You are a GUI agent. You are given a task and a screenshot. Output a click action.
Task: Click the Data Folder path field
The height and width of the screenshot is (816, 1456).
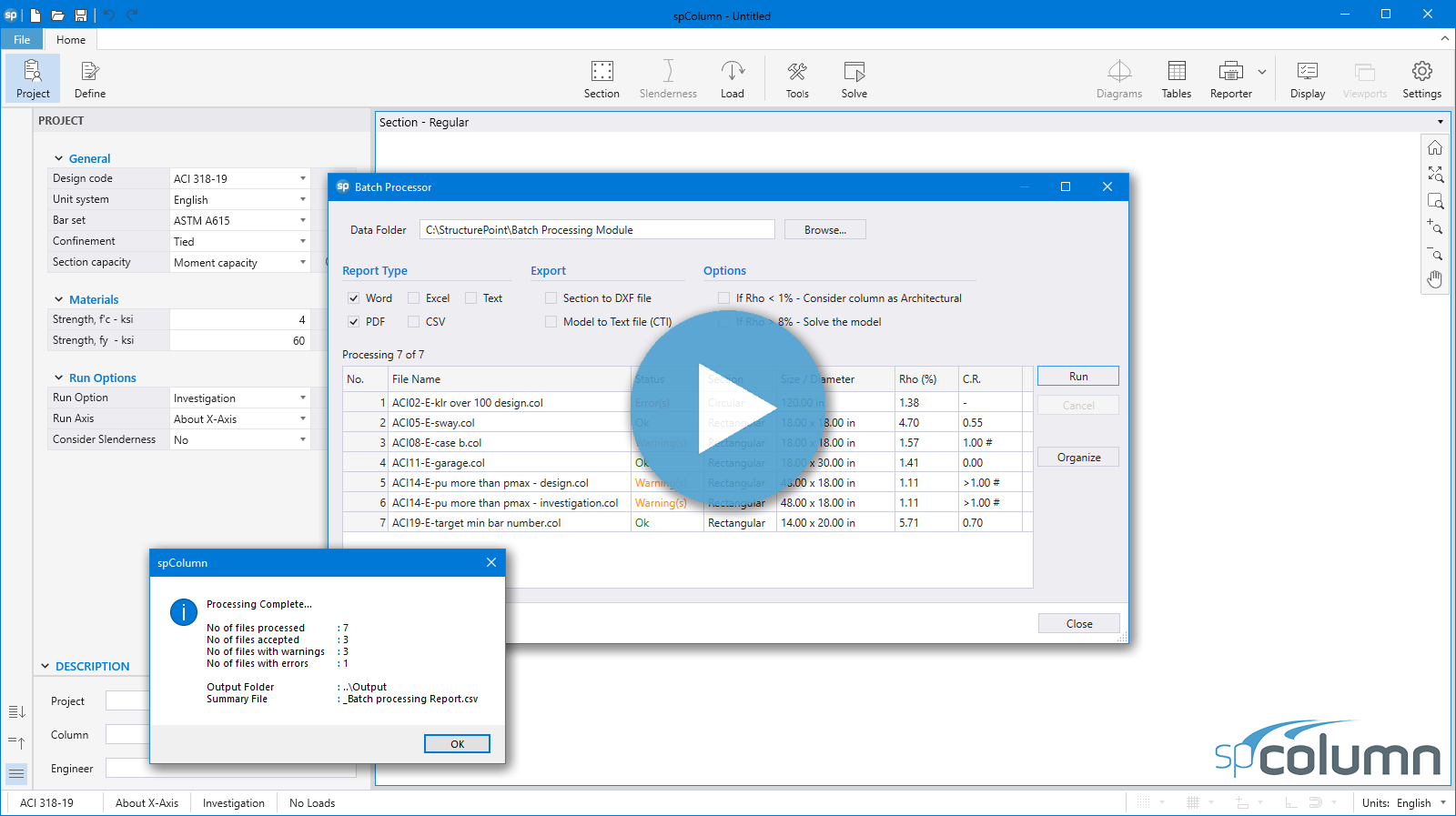597,230
